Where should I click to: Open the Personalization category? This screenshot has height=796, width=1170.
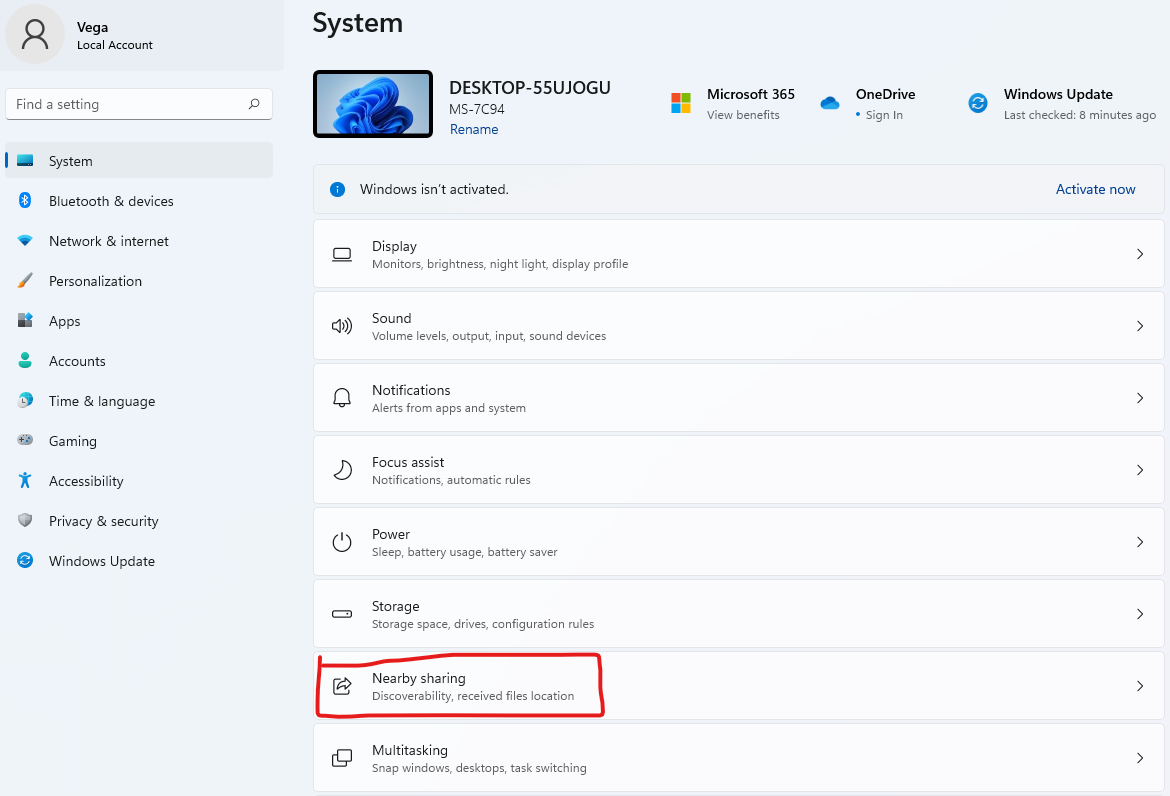point(139,281)
